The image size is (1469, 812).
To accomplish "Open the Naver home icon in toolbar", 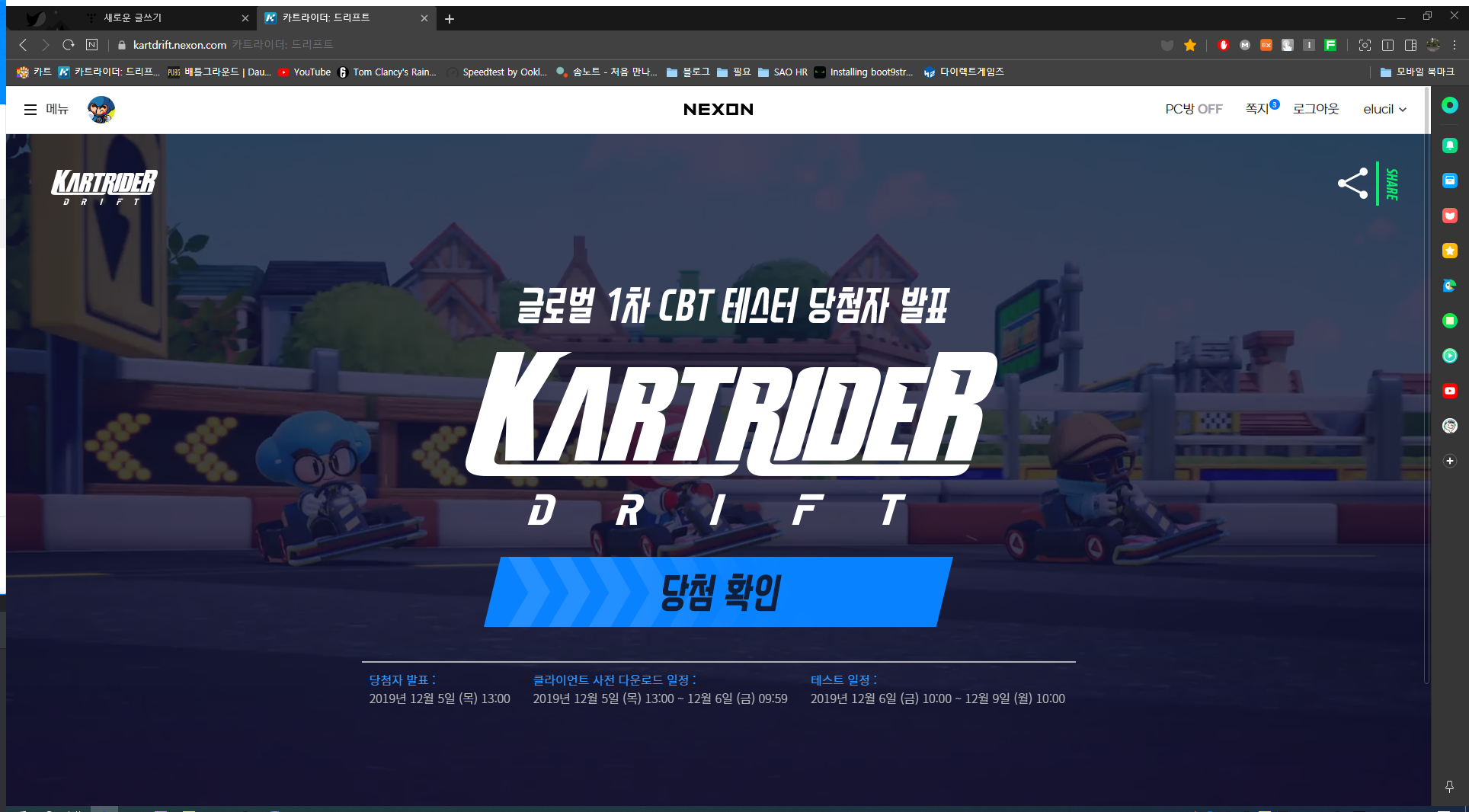I will coord(92,45).
